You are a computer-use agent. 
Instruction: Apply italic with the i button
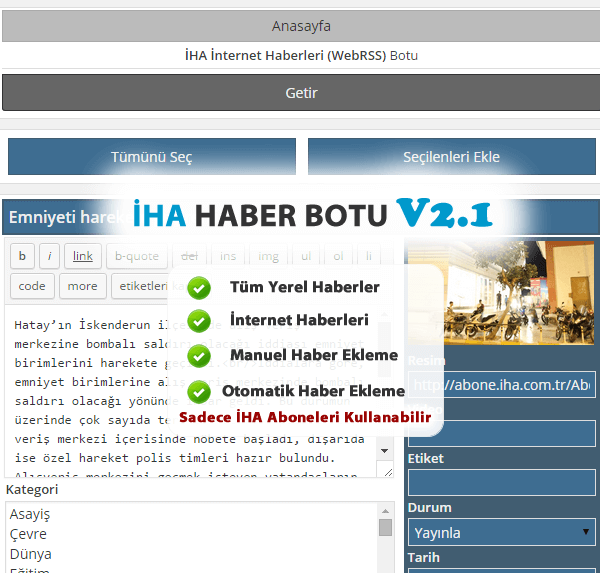[x=49, y=256]
